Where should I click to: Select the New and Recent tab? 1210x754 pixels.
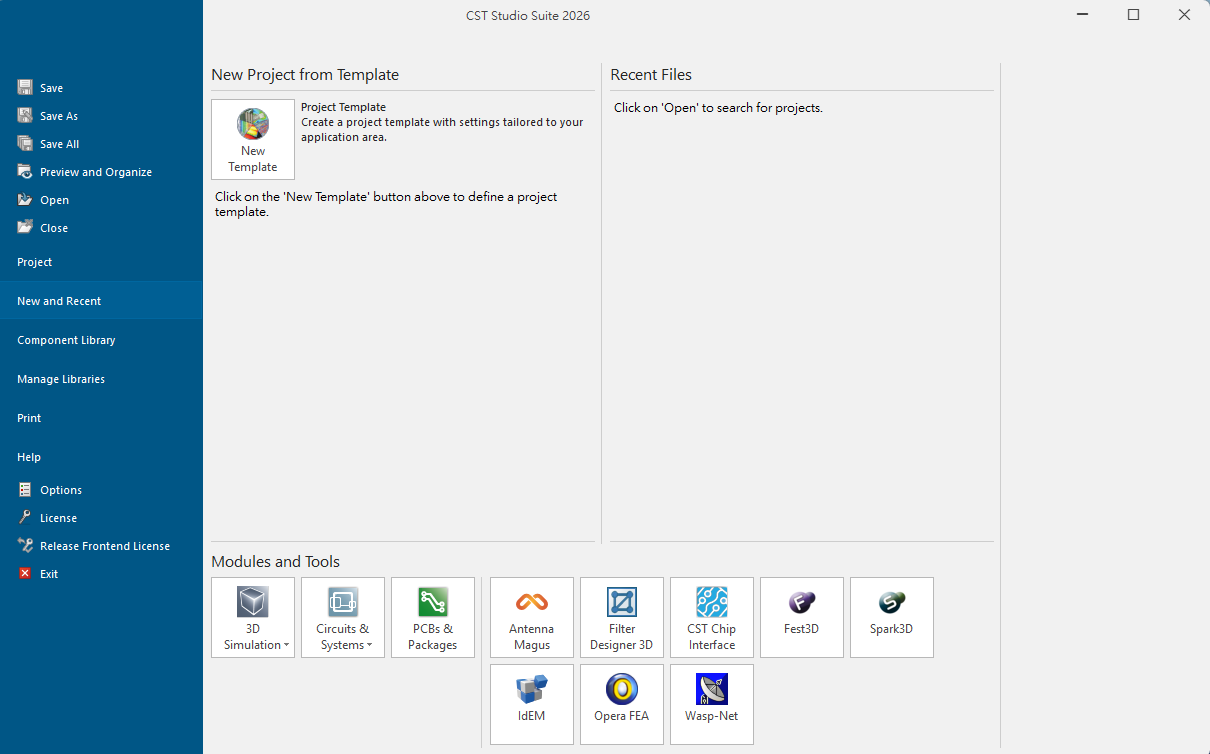[101, 301]
